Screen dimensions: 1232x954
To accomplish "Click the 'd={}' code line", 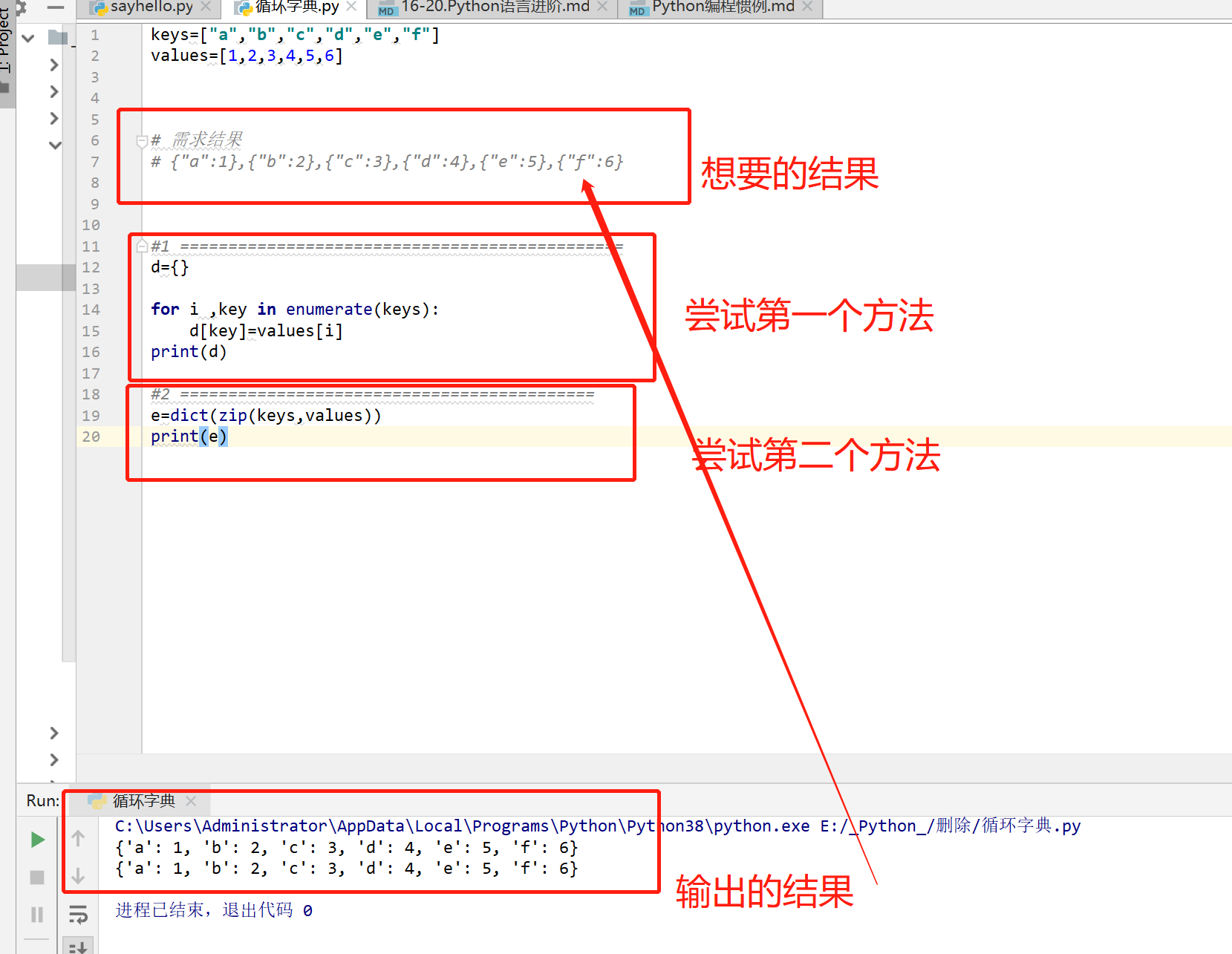I will (170, 267).
